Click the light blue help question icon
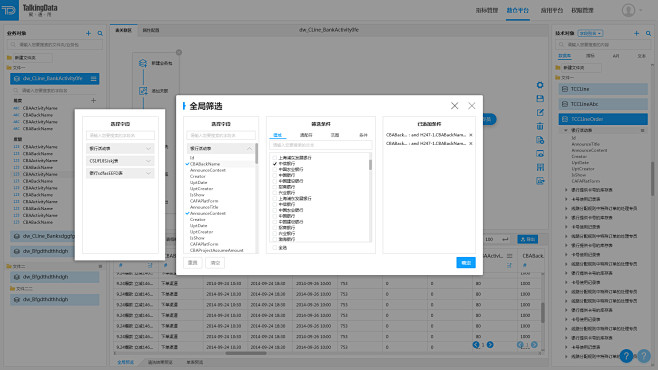The image size is (658, 370). point(644,356)
